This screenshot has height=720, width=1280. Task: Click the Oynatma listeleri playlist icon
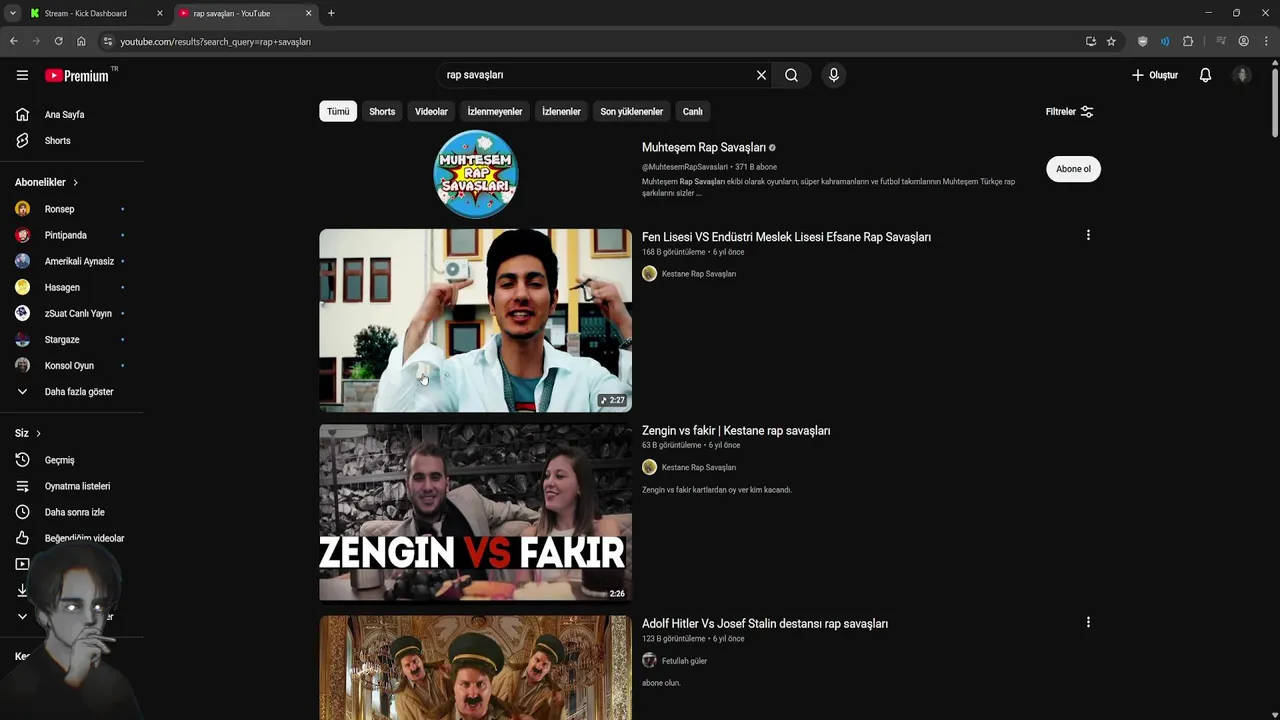pyautogui.click(x=22, y=486)
